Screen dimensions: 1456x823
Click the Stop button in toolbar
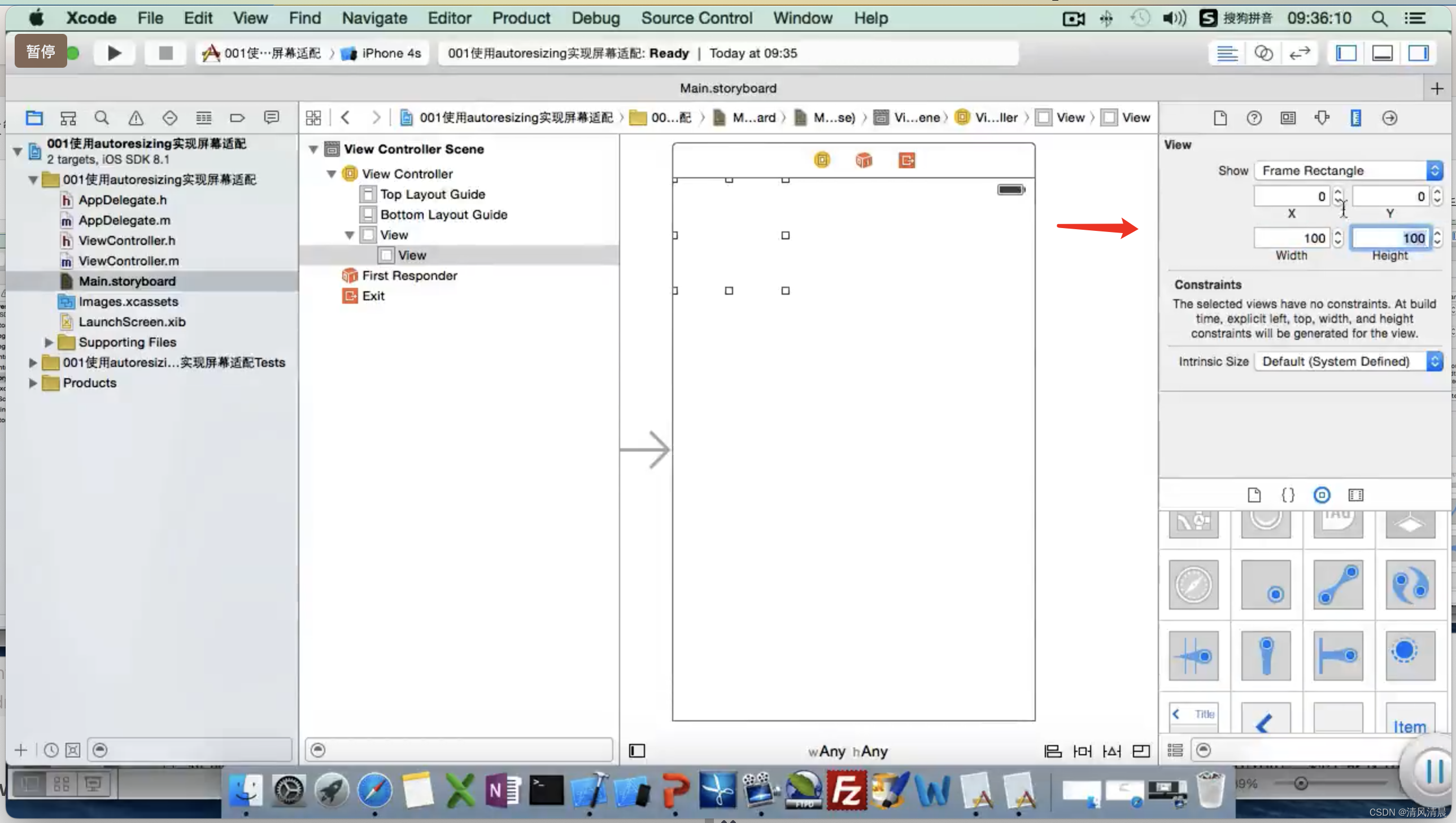(x=166, y=52)
